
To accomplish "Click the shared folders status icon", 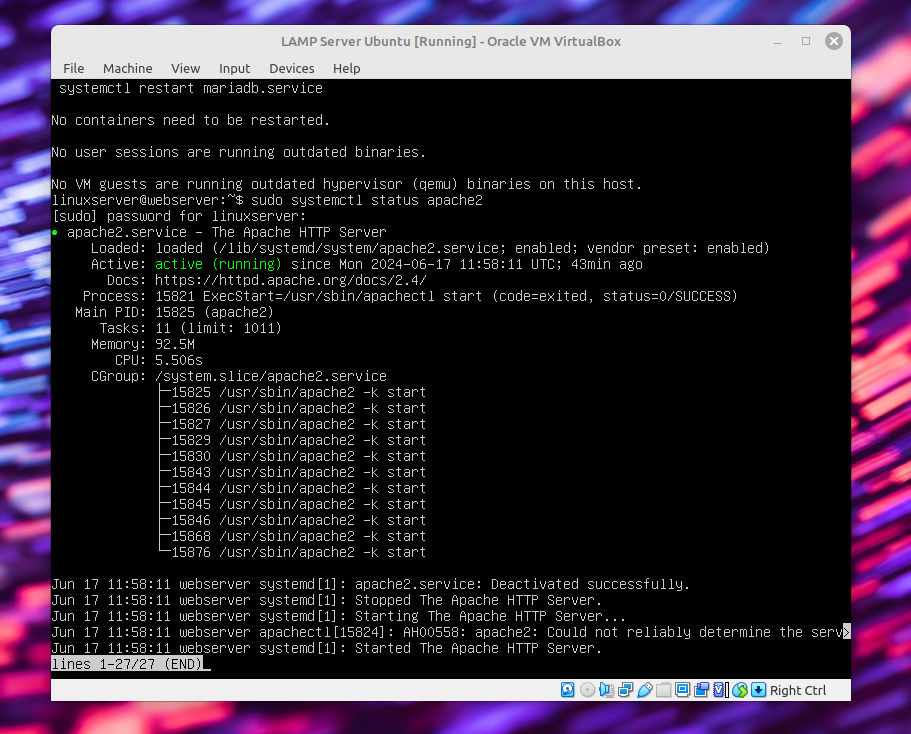I will click(663, 690).
